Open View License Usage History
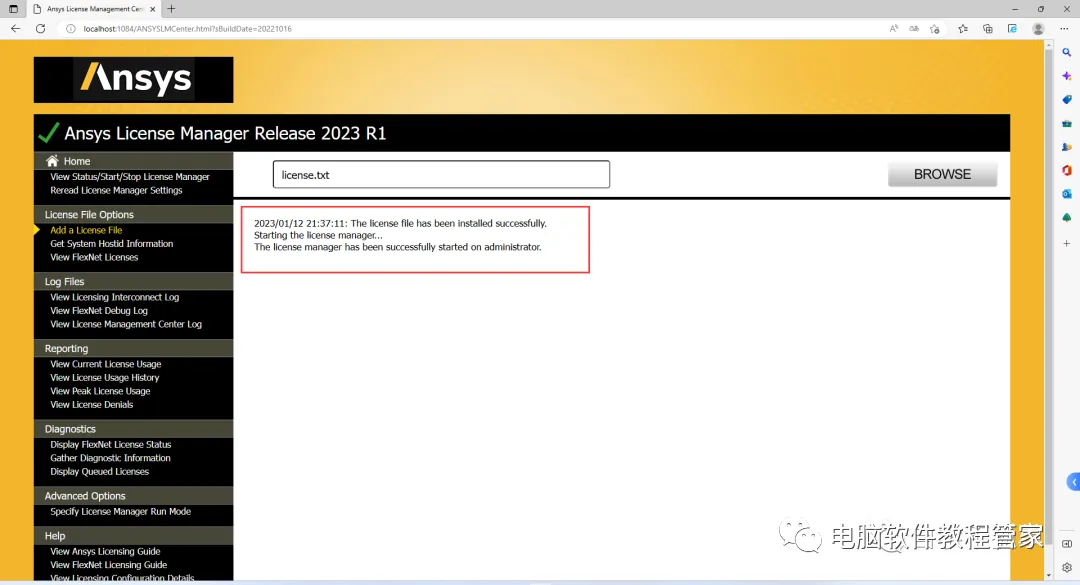This screenshot has height=585, width=1080. tap(104, 378)
